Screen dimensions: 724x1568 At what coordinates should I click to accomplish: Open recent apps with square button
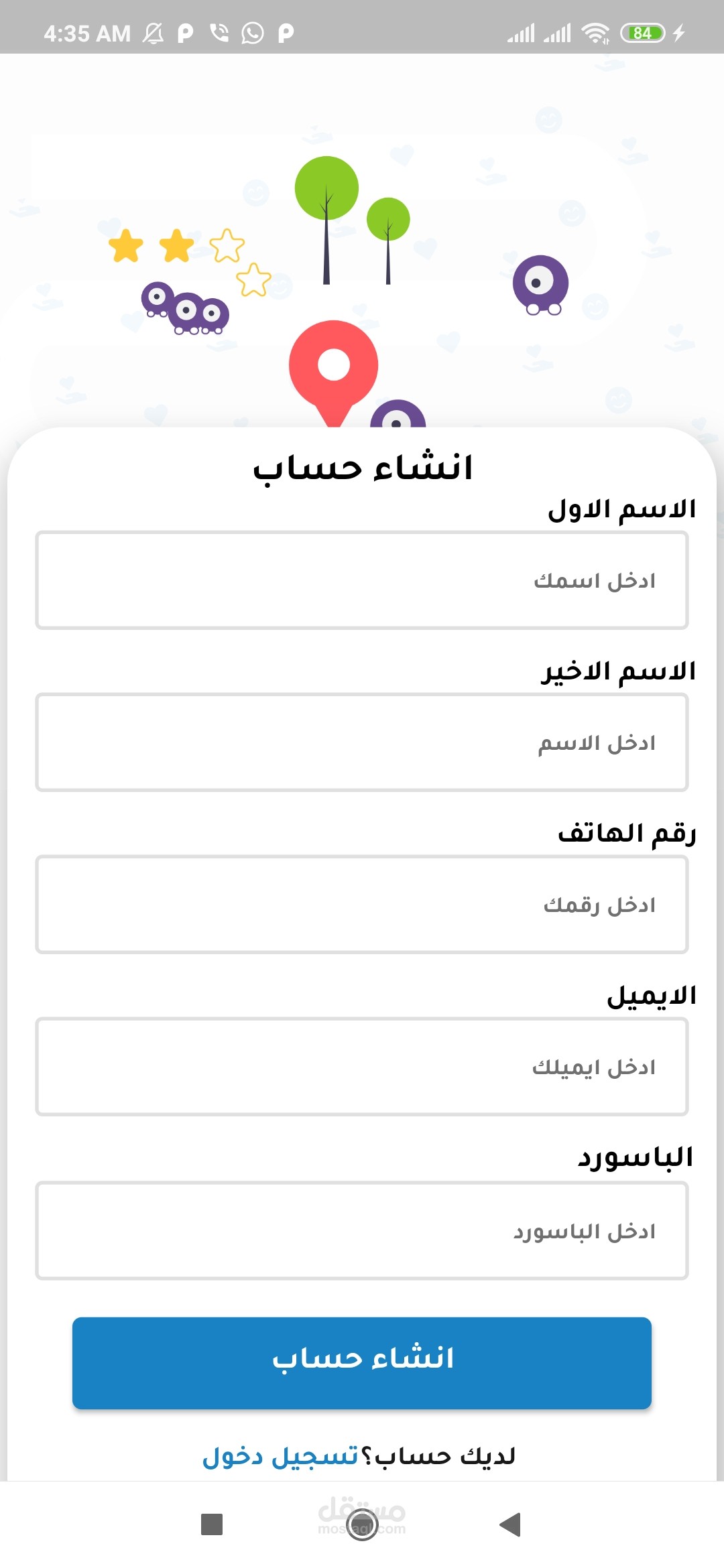pos(212,1524)
